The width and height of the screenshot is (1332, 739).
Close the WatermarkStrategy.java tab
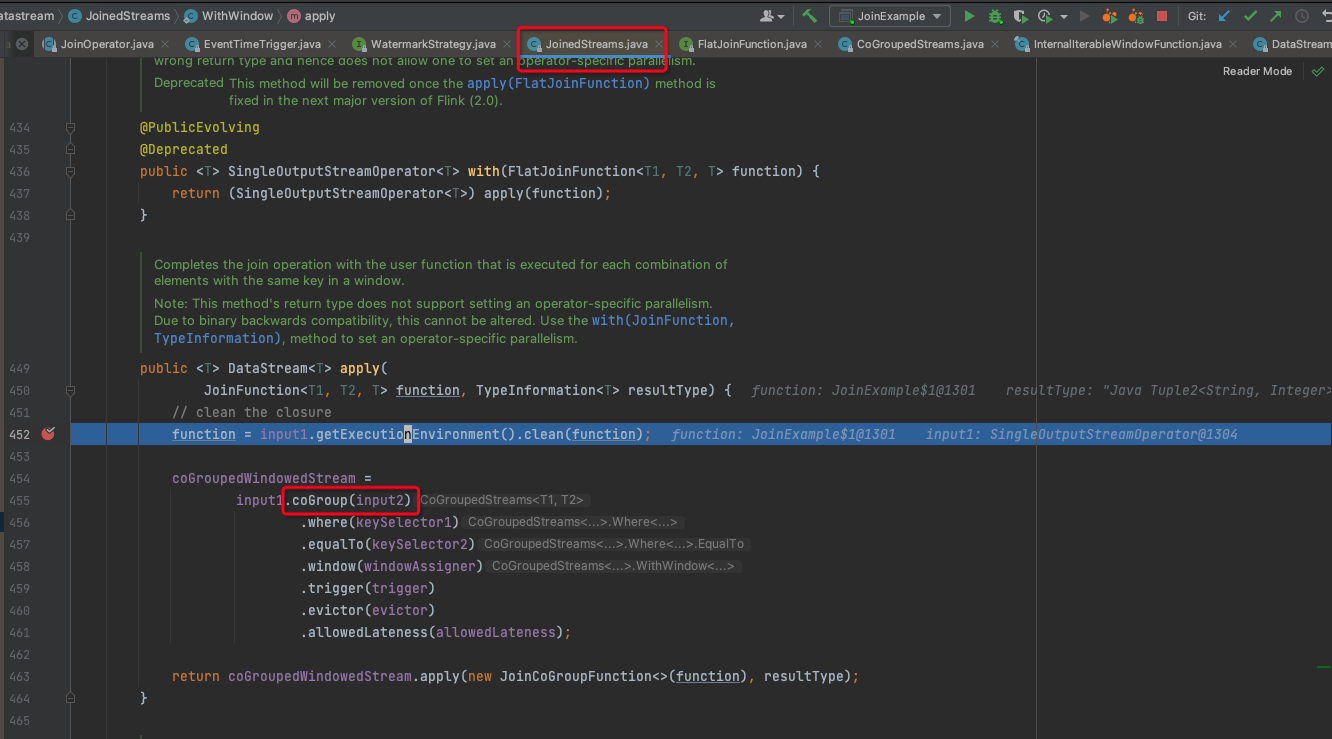(507, 45)
